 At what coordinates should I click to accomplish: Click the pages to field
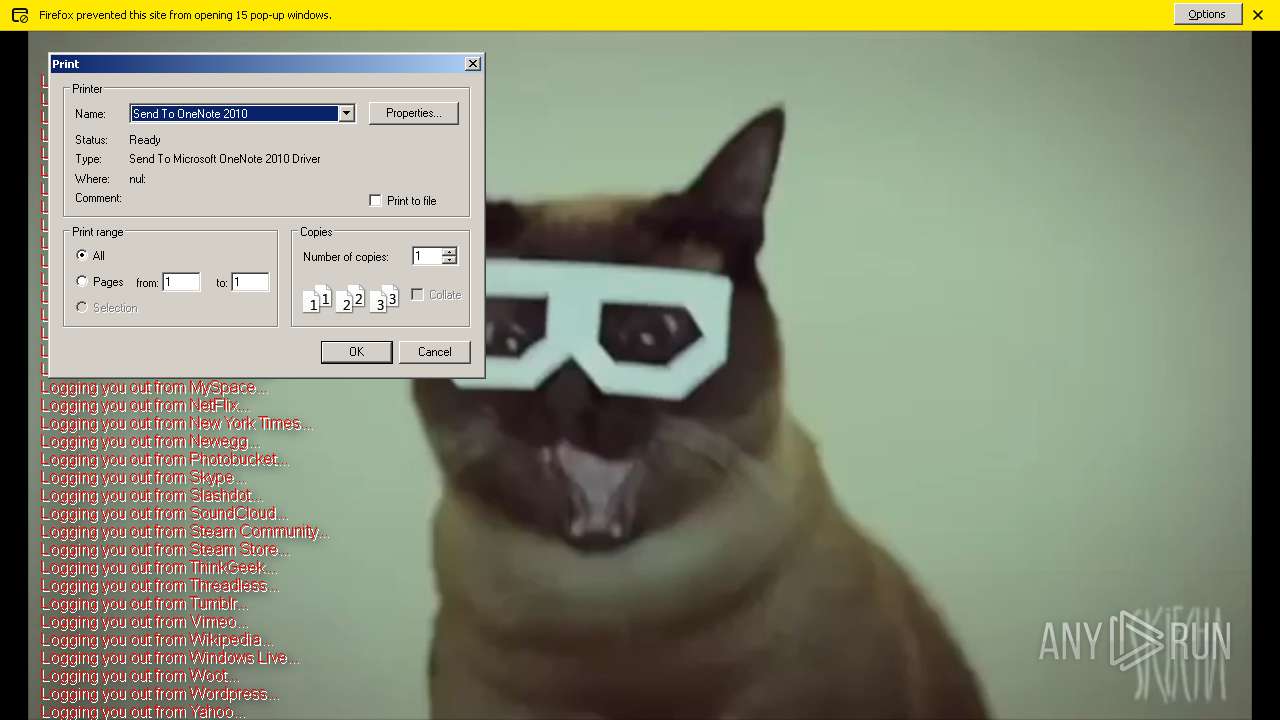pos(250,283)
